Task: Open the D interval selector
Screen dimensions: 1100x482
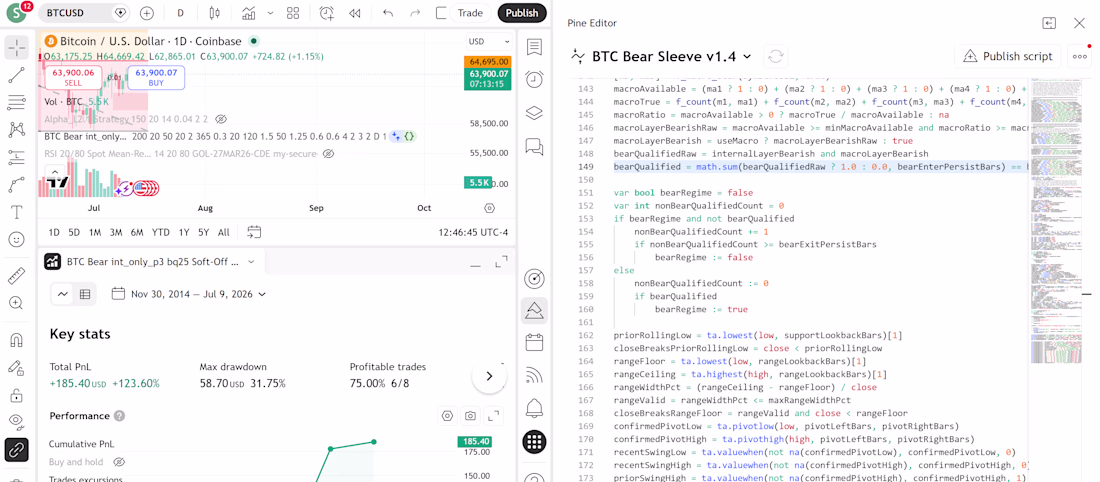Action: [181, 13]
